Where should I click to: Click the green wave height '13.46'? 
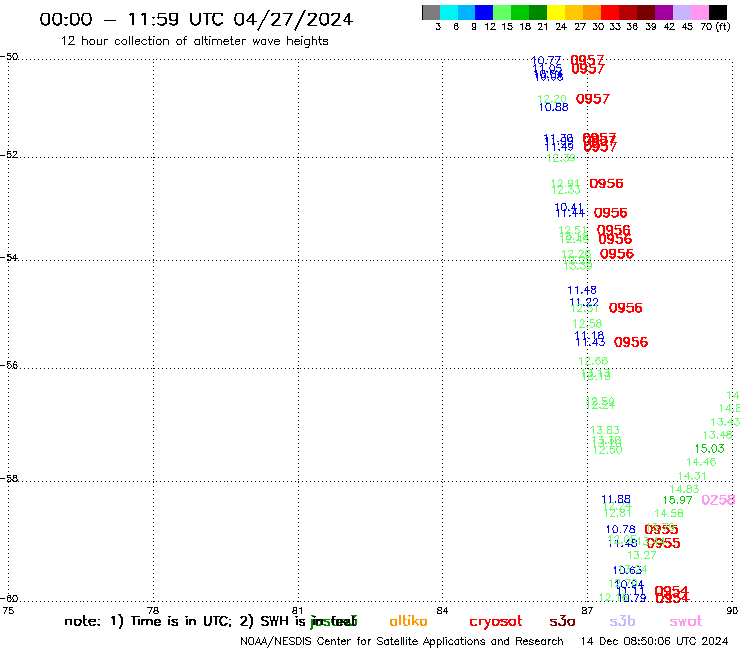coord(718,435)
